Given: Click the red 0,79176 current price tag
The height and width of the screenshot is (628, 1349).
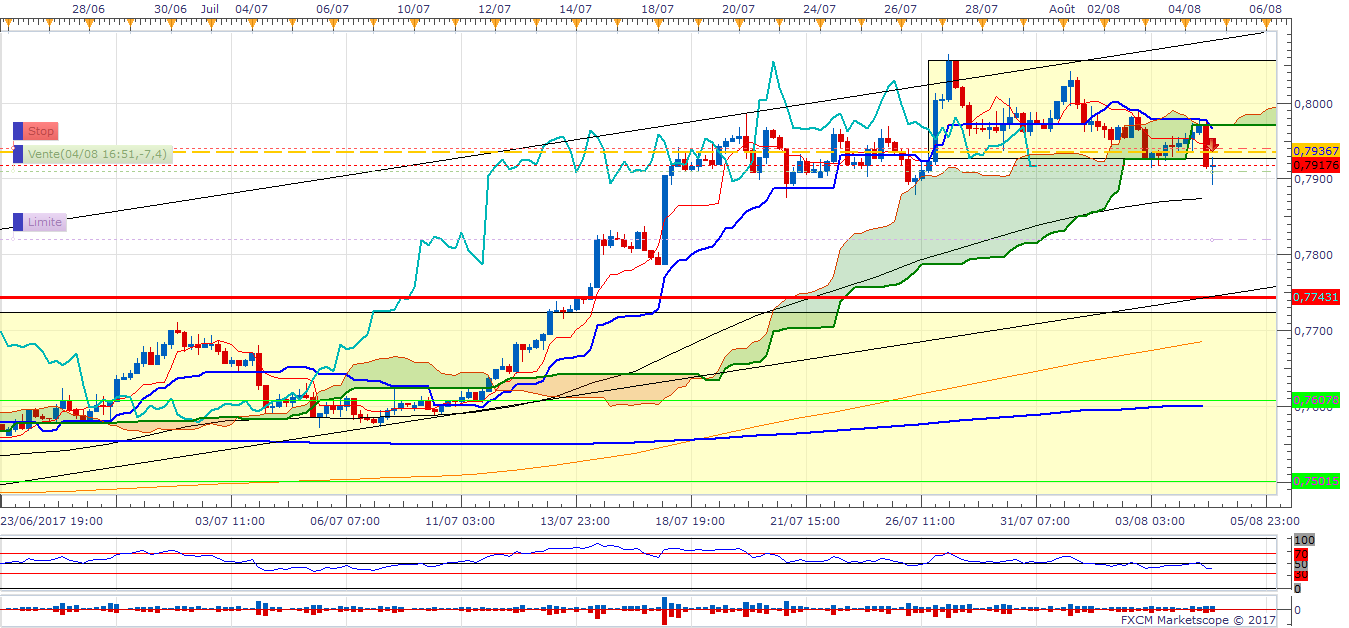Looking at the screenshot, I should click(x=1314, y=164).
